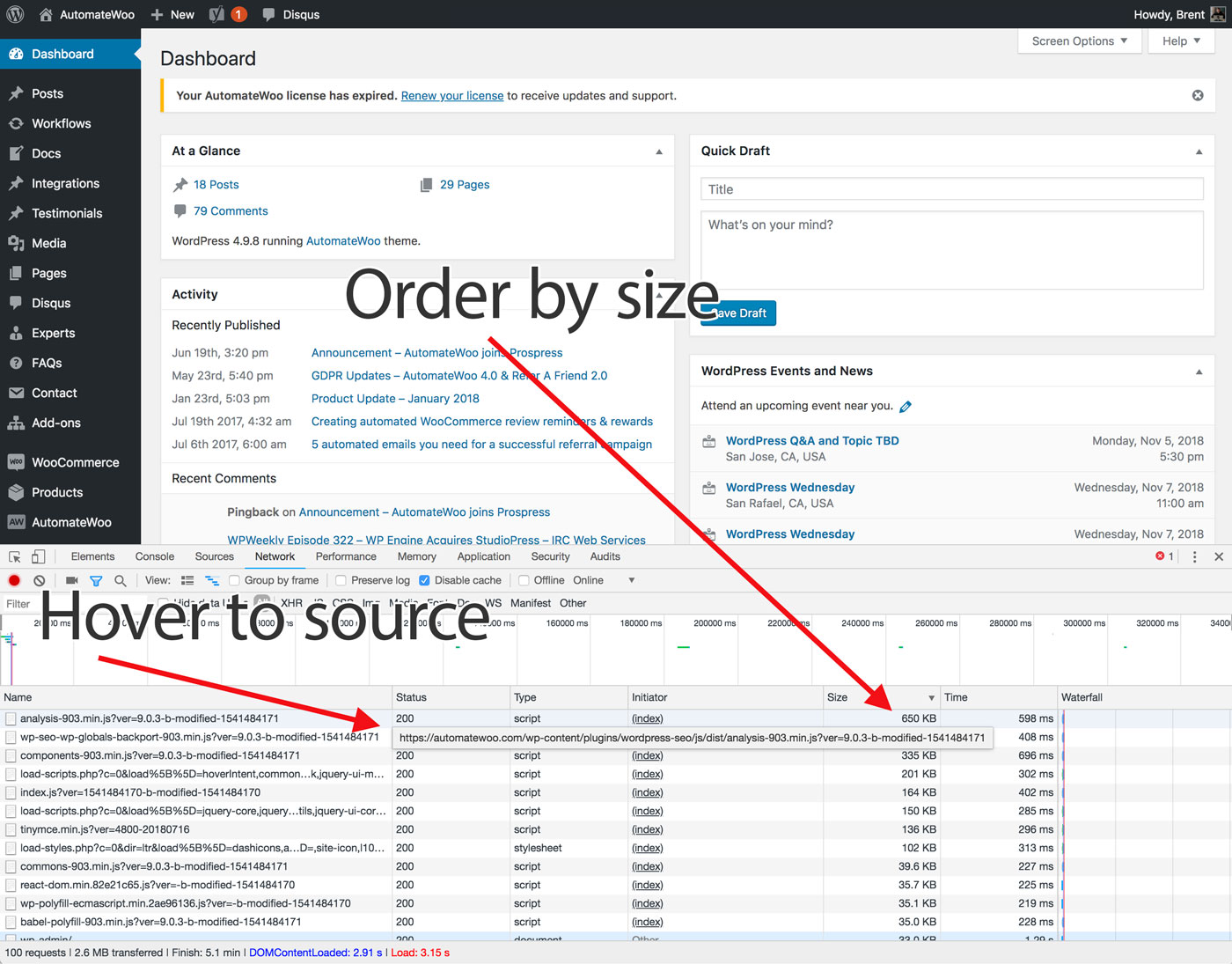Click the red record network log button
The image size is (1232, 964).
(x=13, y=580)
